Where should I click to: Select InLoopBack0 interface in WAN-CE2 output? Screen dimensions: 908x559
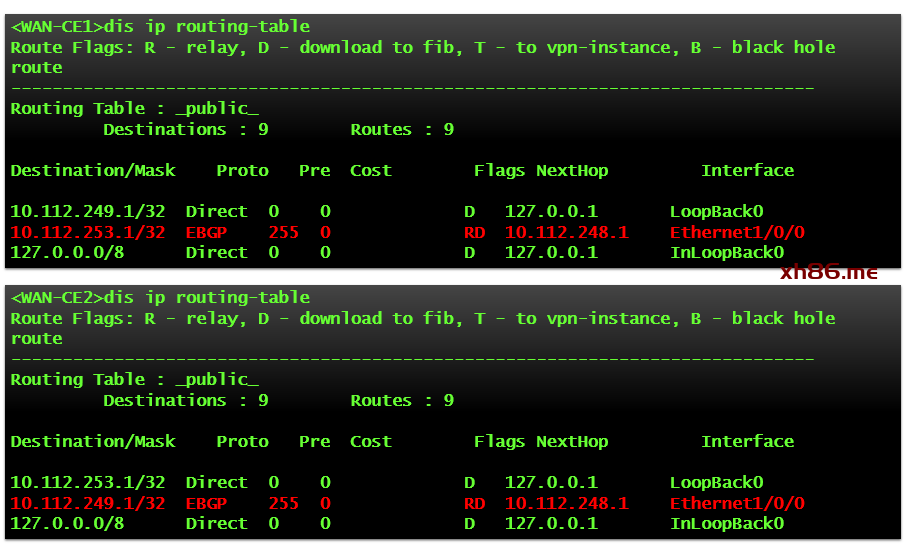[x=726, y=524]
